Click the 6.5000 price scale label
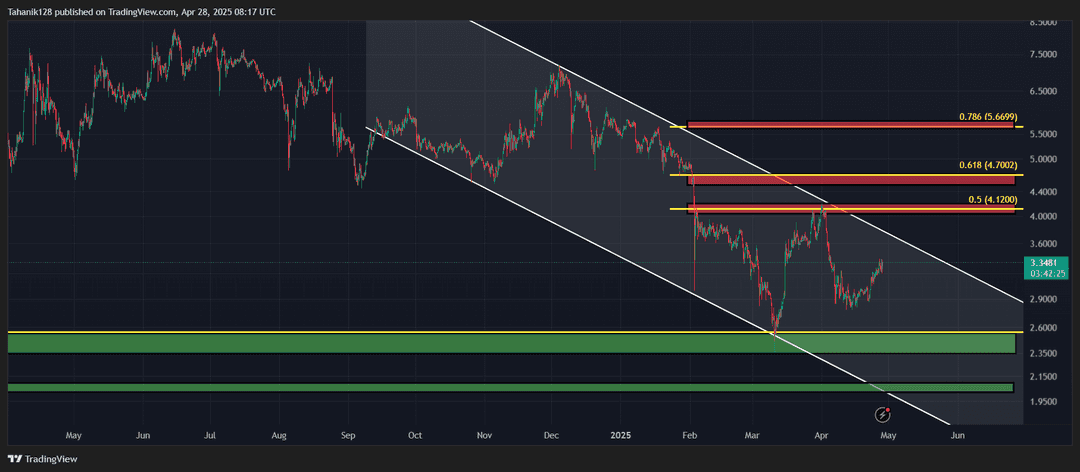 (x=1042, y=90)
